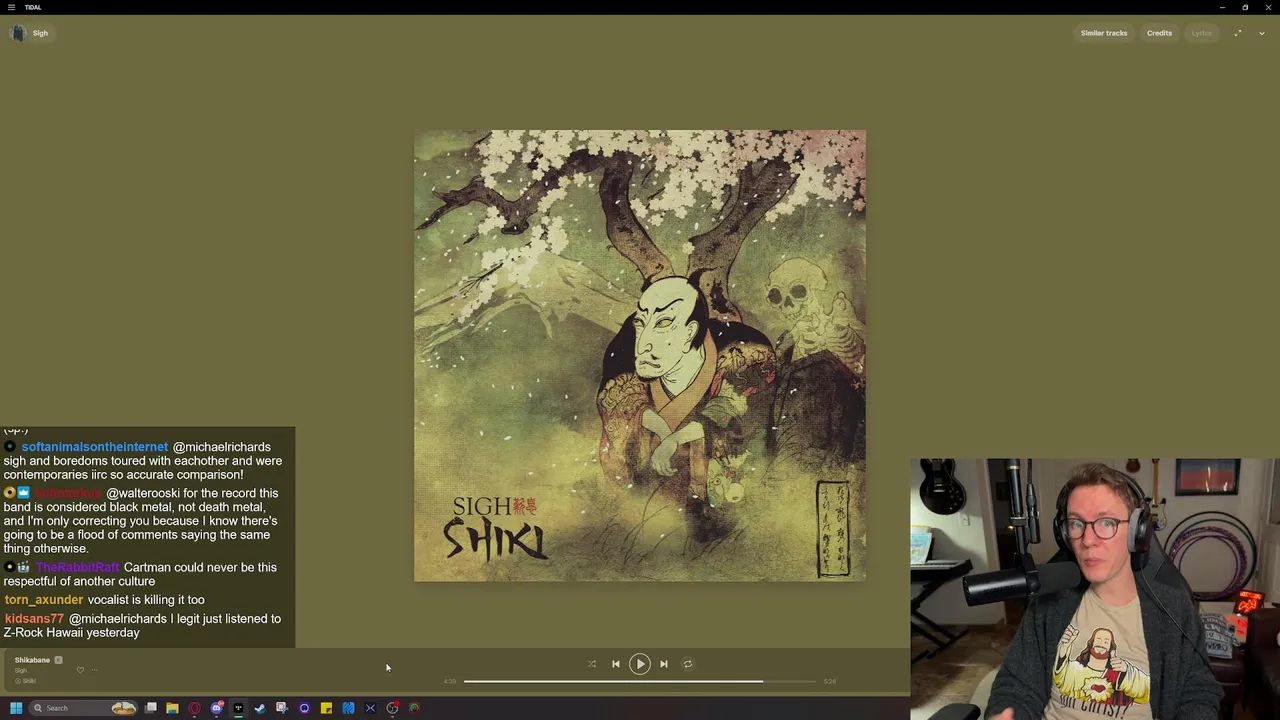Restore down the TIDAL window
This screenshot has height=720, width=1280.
pyautogui.click(x=1245, y=7)
